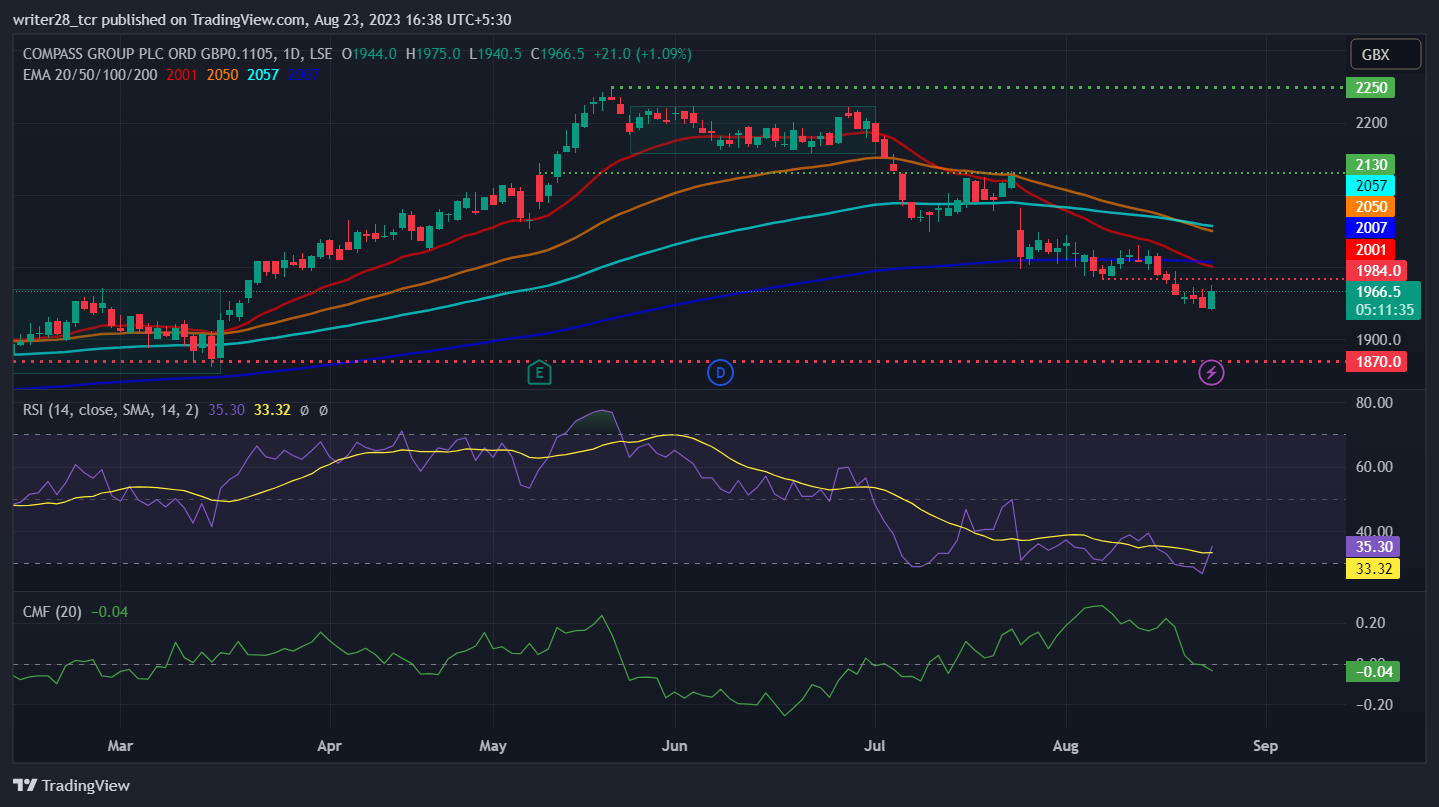Click the 'Mar' label on the time axis
The height and width of the screenshot is (807, 1439).
pos(120,746)
